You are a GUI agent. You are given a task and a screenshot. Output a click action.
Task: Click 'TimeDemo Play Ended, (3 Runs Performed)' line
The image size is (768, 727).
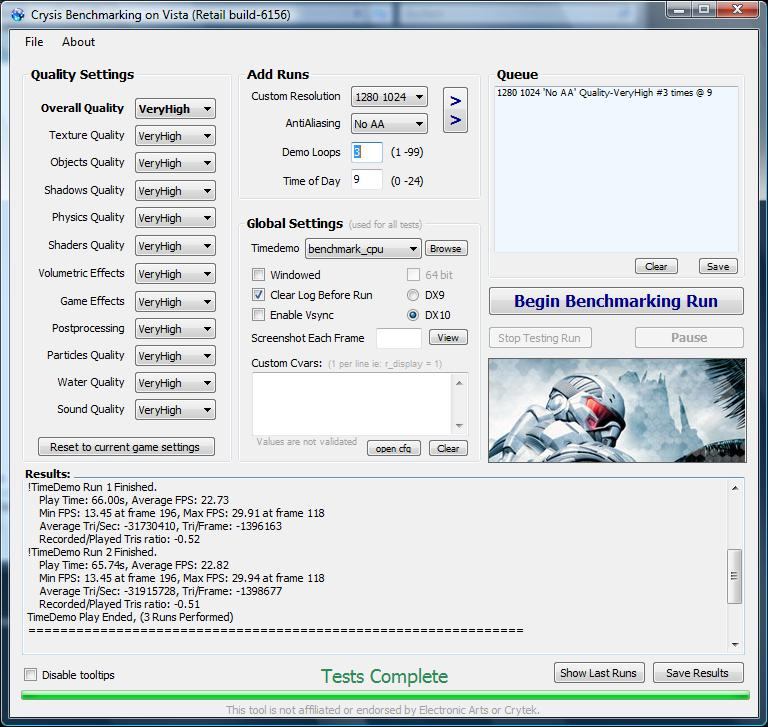coord(130,617)
